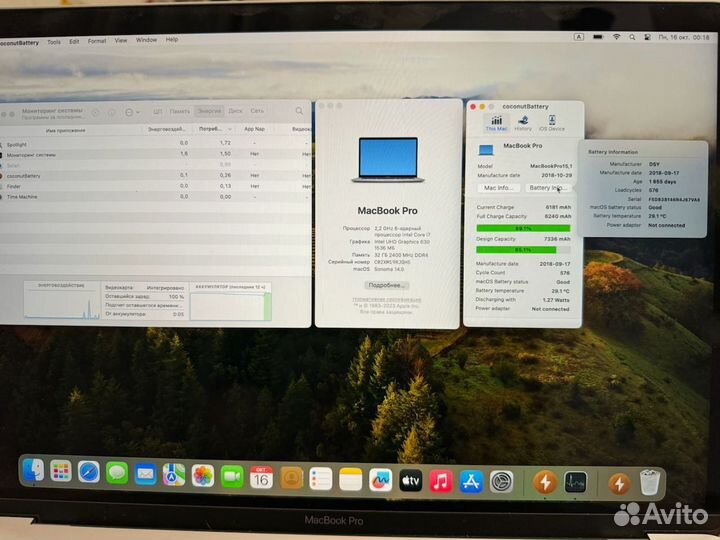Select Энергия tab in Activity Monitor
Image resolution: width=720 pixels, height=540 pixels.
tap(209, 111)
